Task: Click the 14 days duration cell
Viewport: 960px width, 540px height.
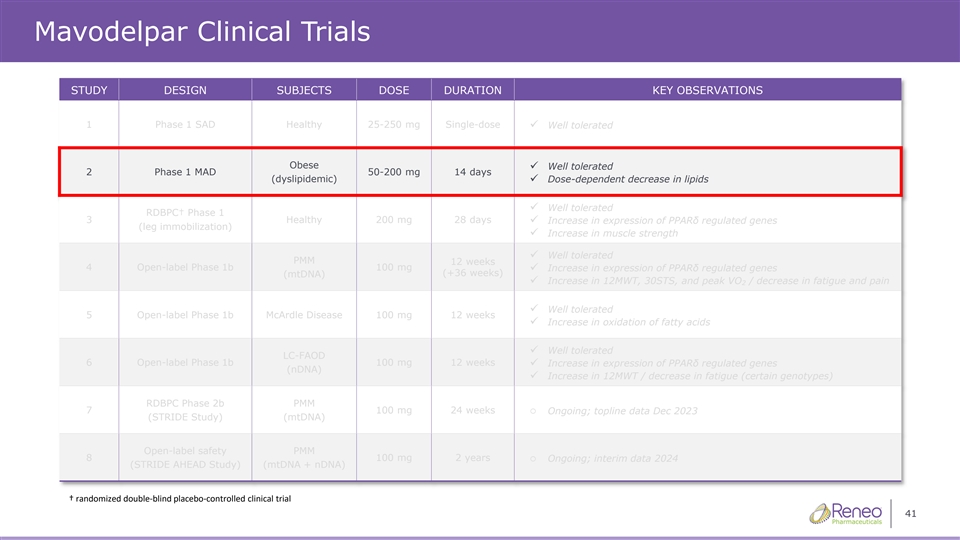Action: 473,172
